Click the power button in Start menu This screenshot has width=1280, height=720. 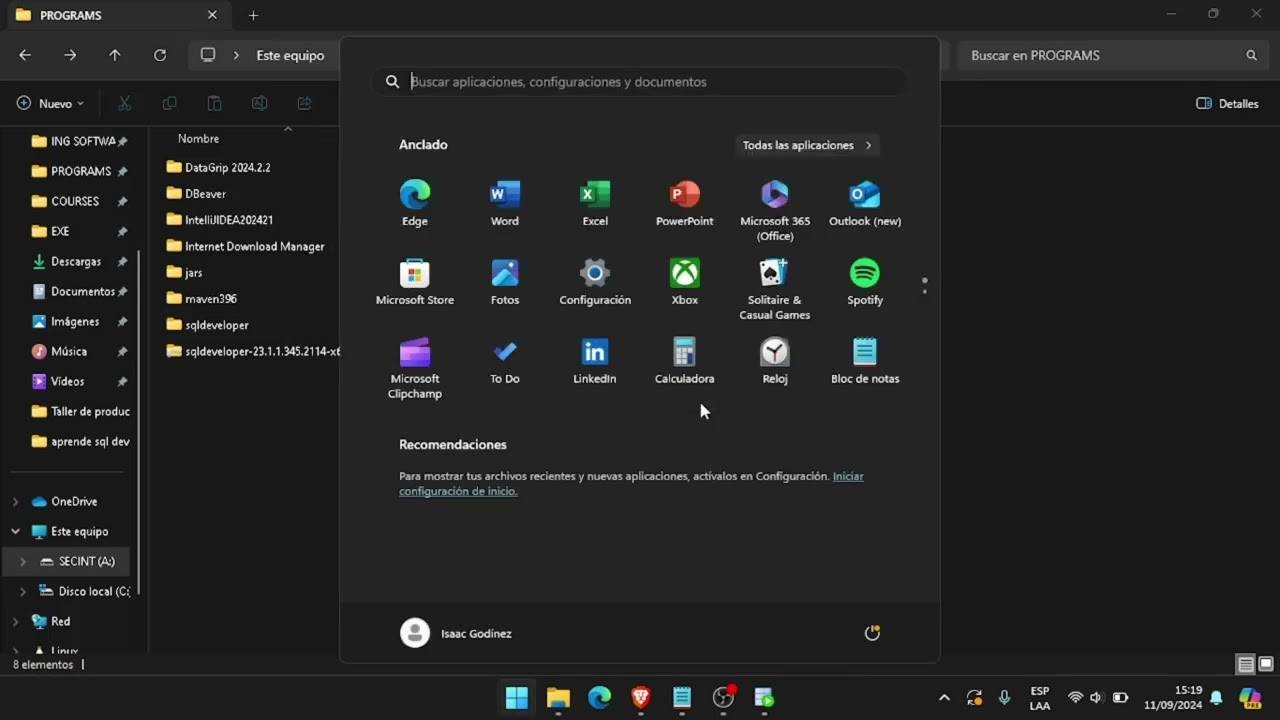(x=872, y=633)
